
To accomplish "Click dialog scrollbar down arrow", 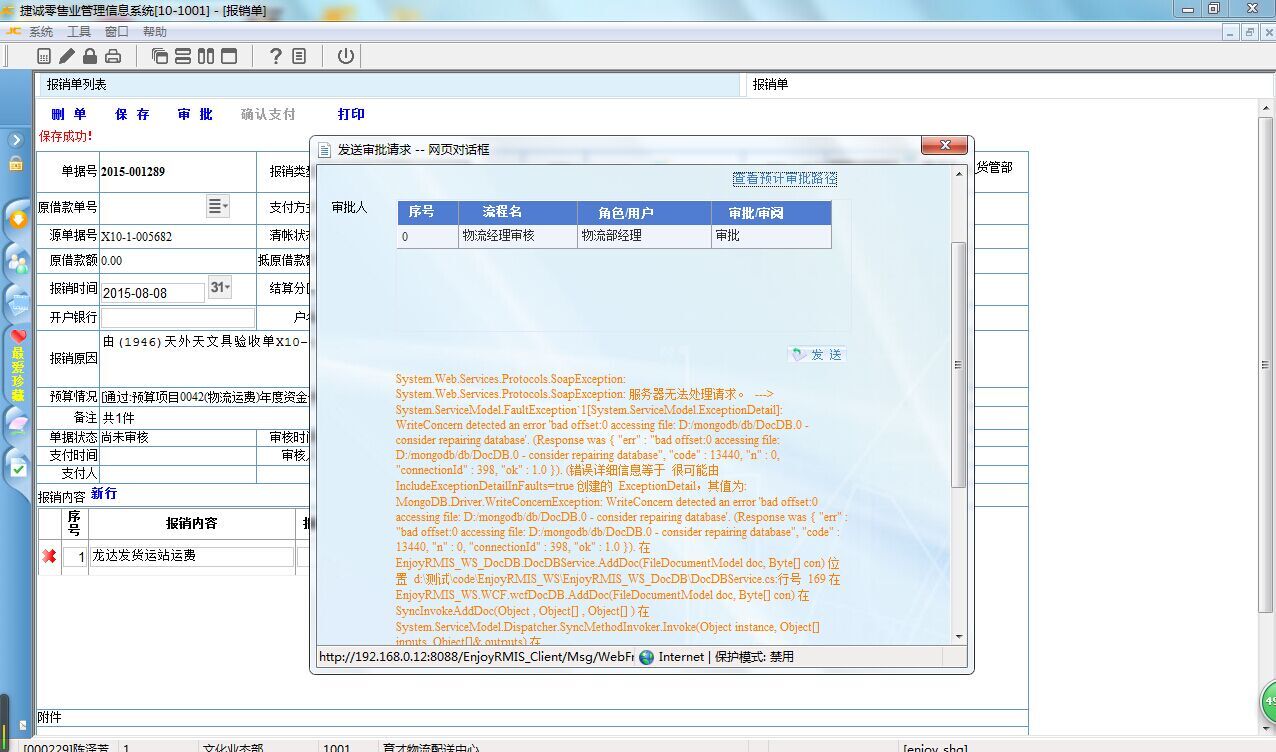I will tap(958, 636).
